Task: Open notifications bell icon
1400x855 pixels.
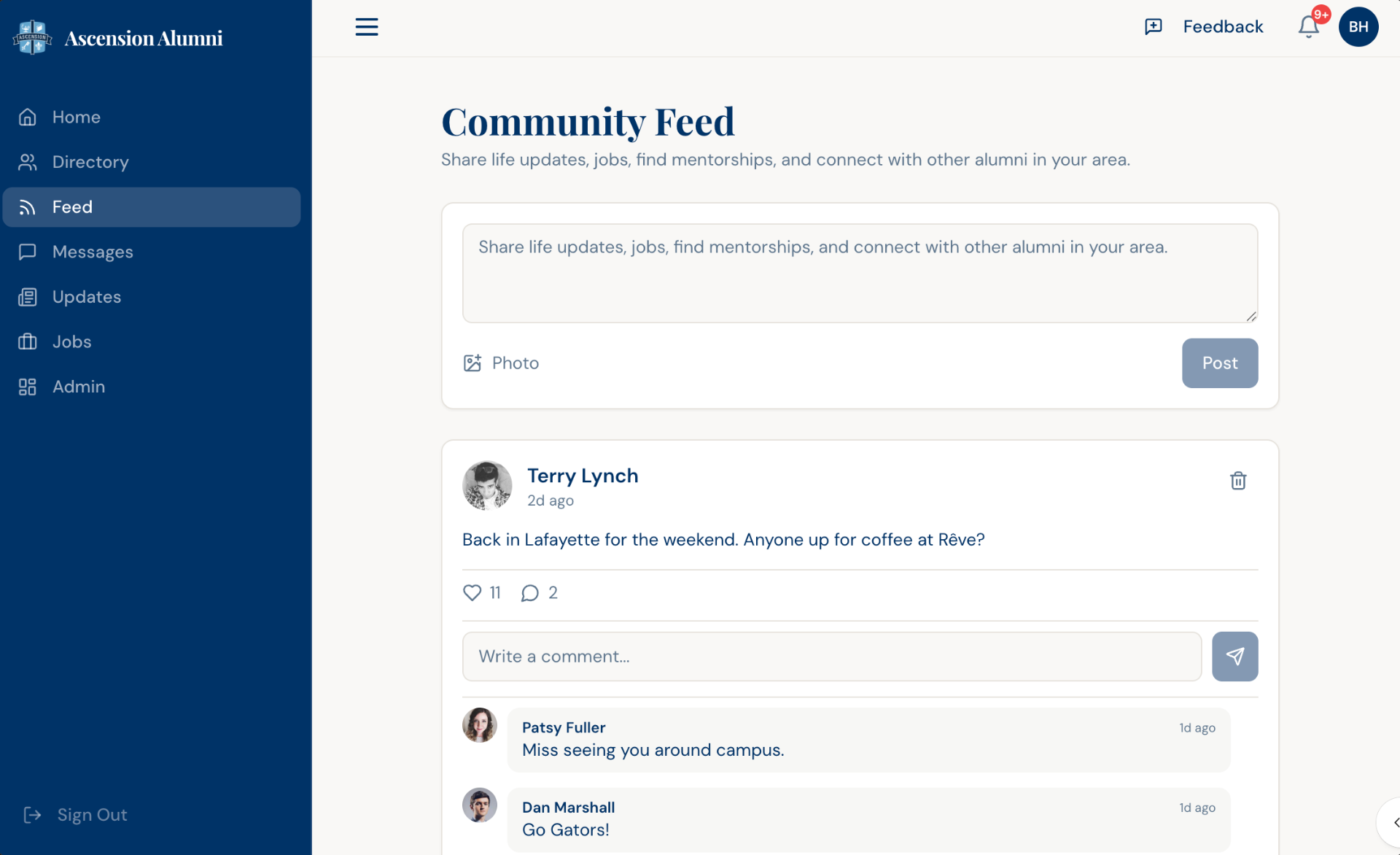Action: (1309, 27)
